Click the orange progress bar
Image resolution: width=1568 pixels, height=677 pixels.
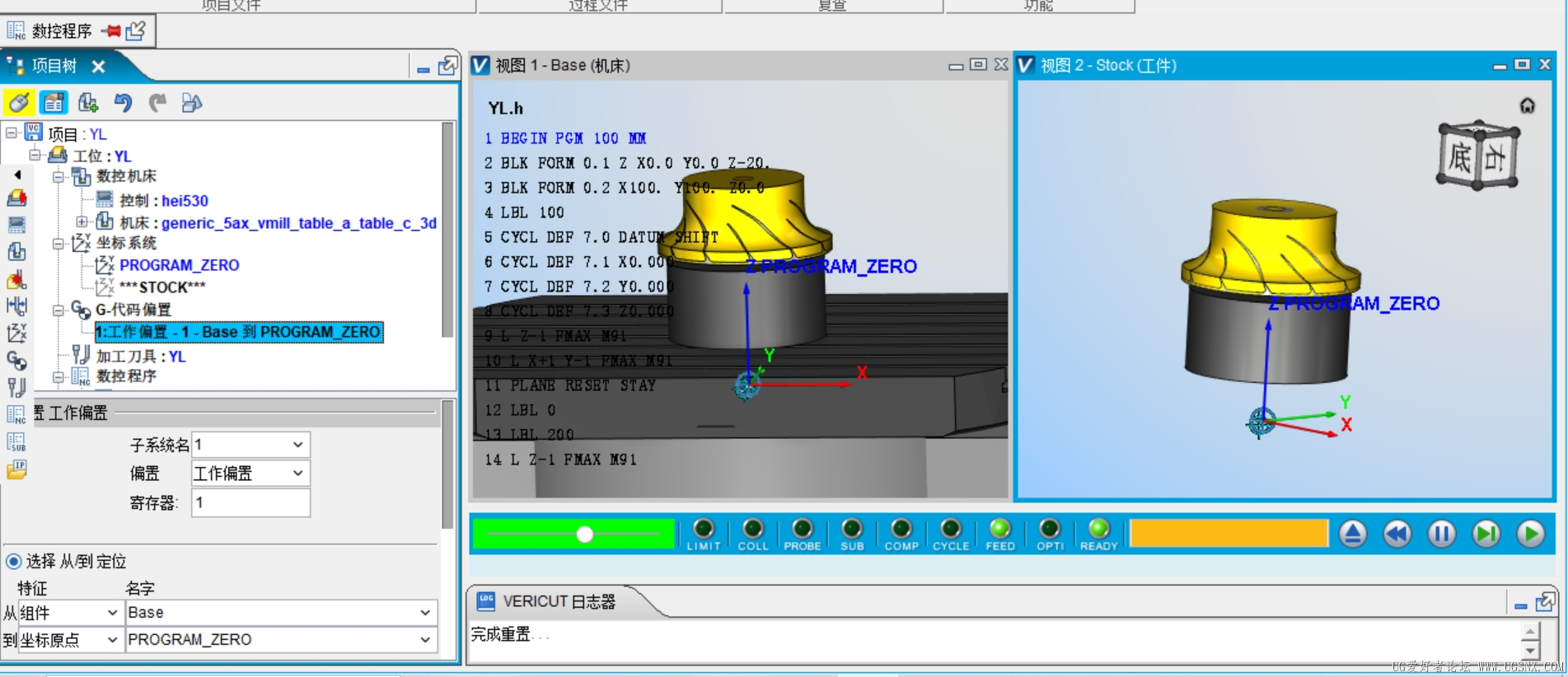pyautogui.click(x=1229, y=534)
